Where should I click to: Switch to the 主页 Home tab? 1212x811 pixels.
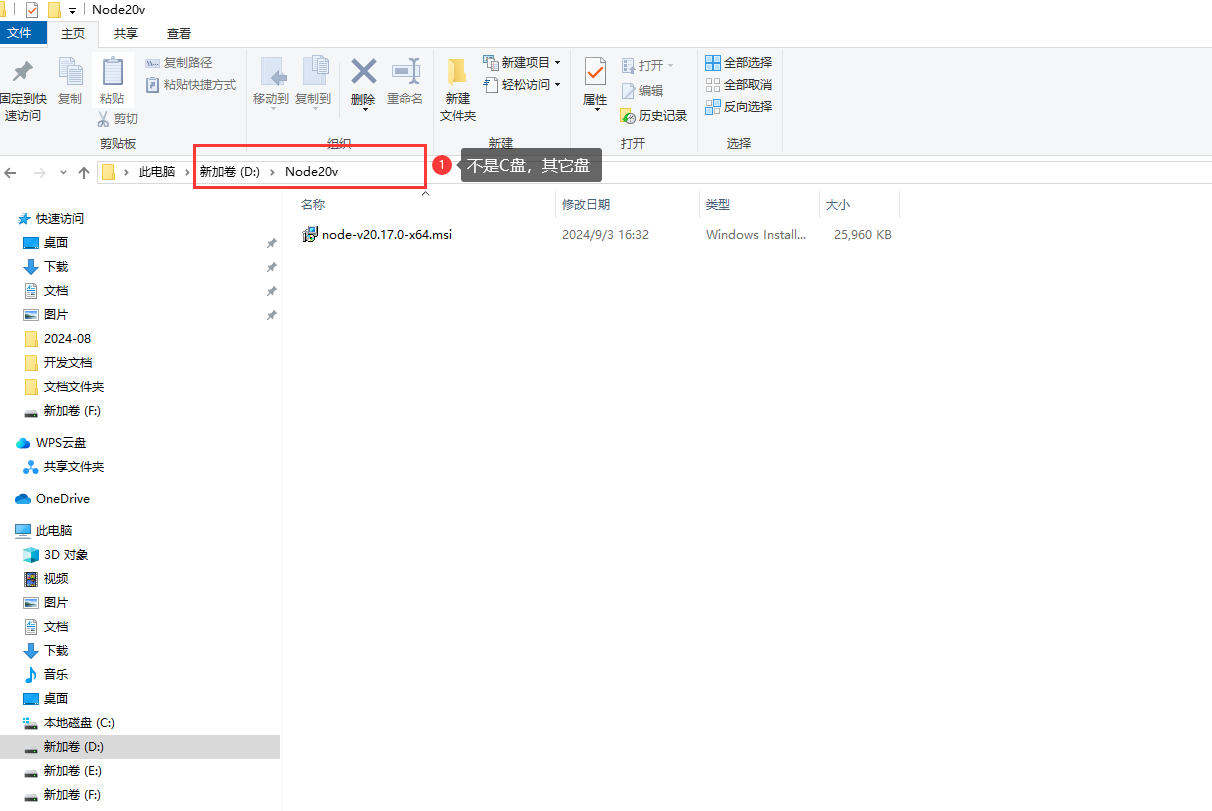pos(73,33)
